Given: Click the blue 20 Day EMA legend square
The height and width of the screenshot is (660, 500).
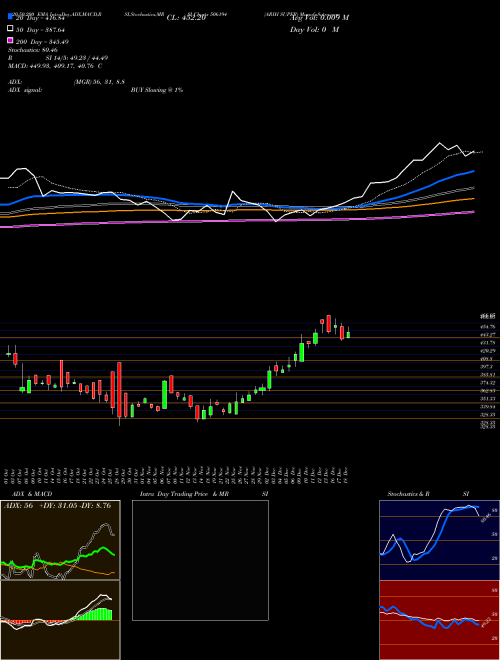Looking at the screenshot, I should [11, 17].
